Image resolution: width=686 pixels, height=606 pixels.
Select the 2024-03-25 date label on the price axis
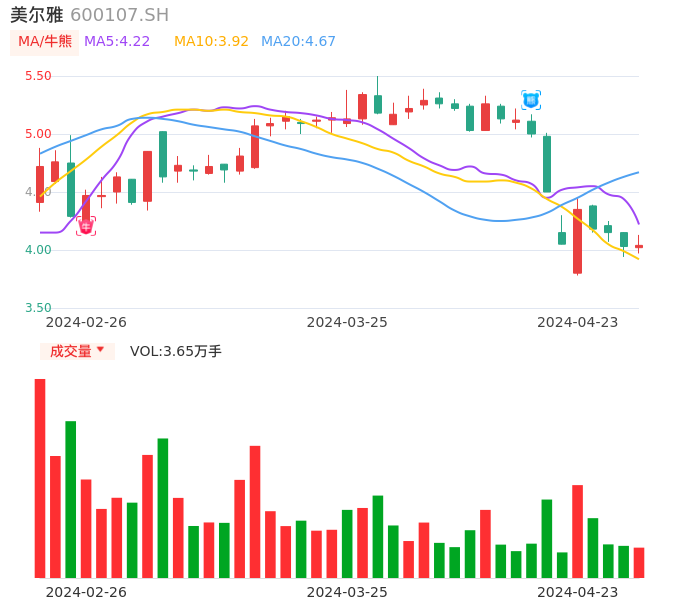[x=347, y=322]
